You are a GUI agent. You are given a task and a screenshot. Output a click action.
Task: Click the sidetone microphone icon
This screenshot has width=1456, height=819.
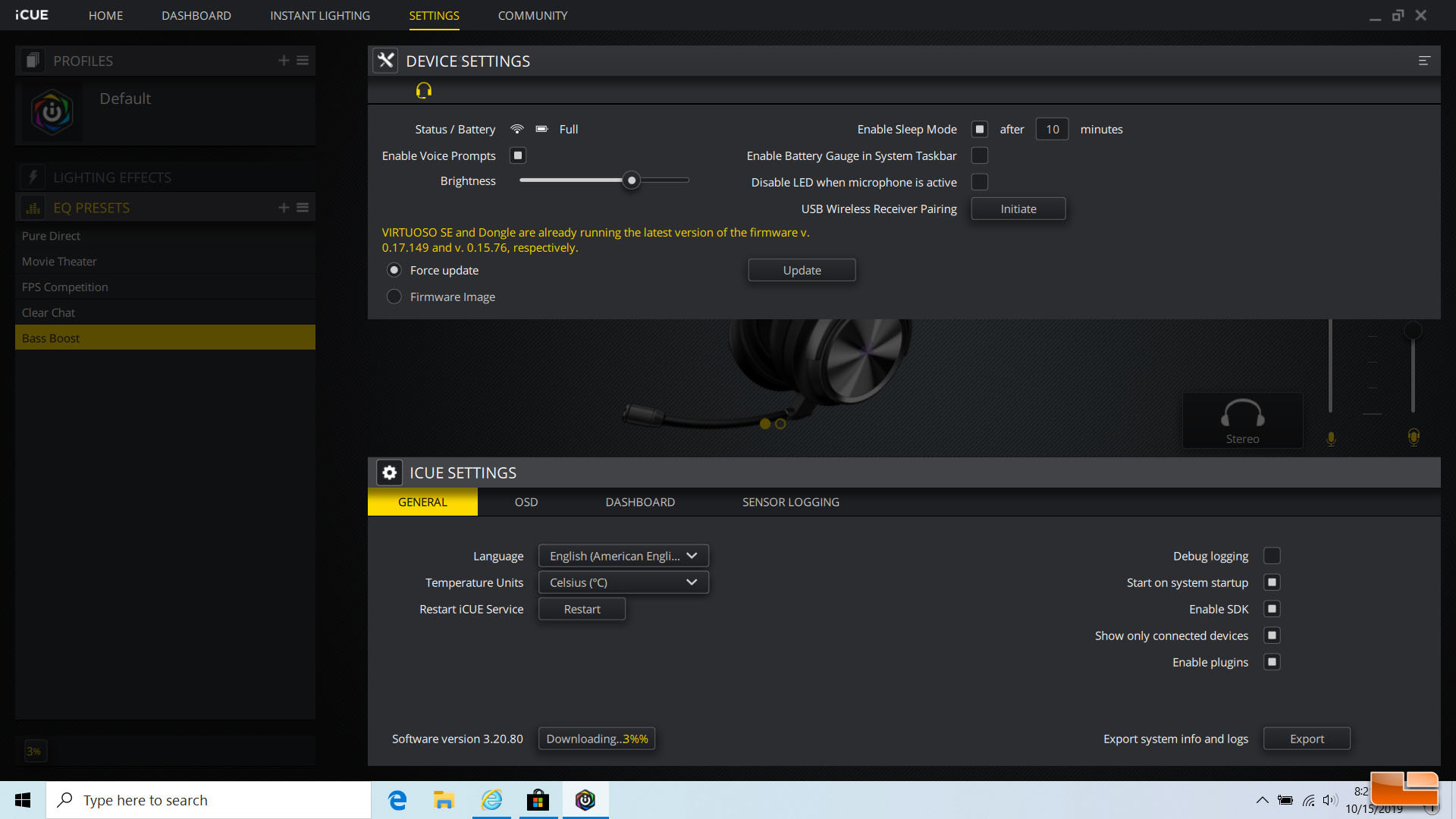point(1414,437)
